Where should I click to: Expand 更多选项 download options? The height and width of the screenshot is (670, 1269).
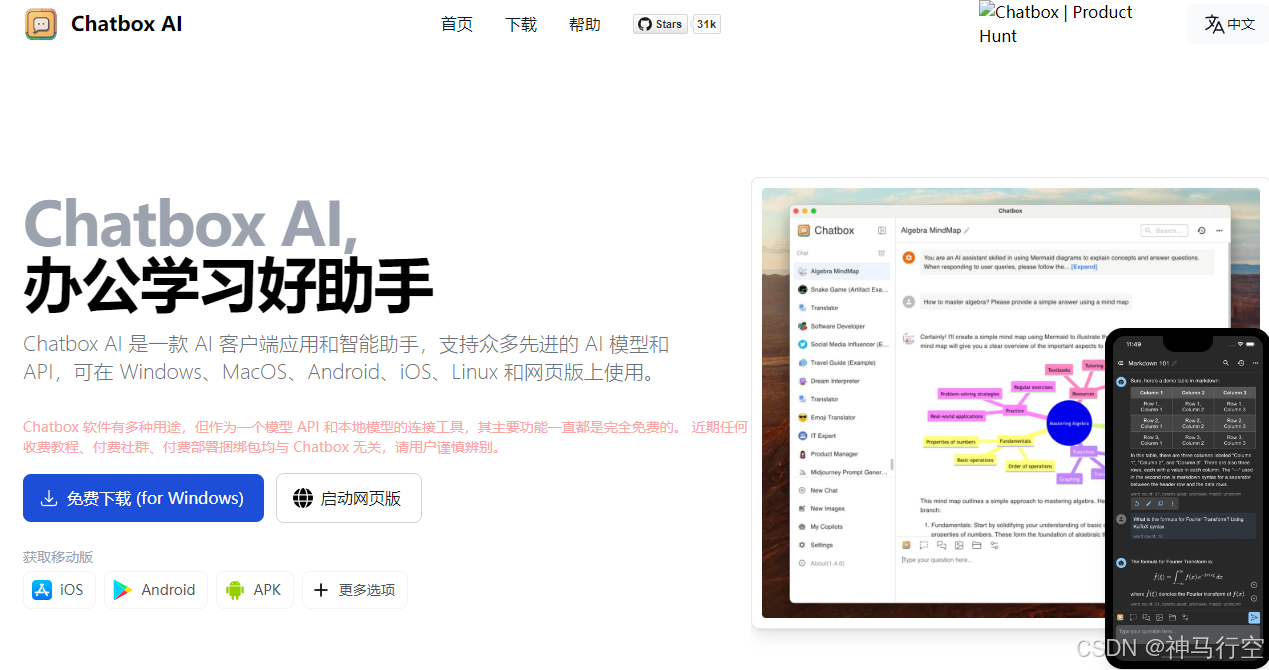[355, 590]
